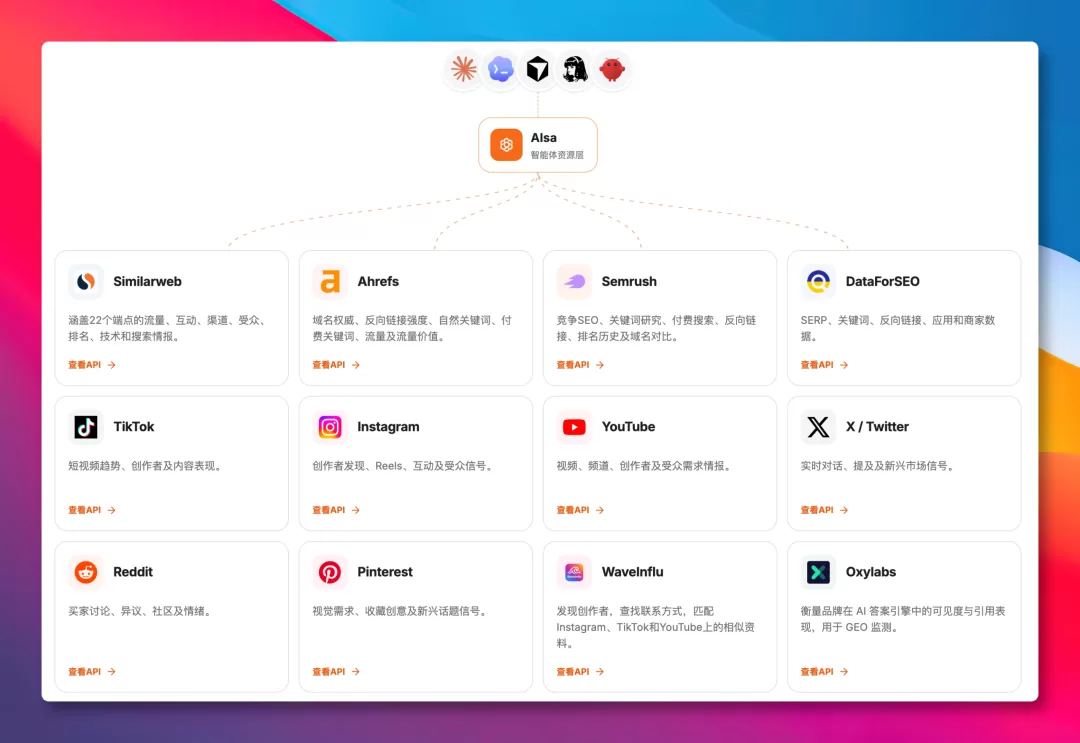This screenshot has height=743, width=1080.
Task: Click Similarweb description about 22个端点
Action: point(167,328)
